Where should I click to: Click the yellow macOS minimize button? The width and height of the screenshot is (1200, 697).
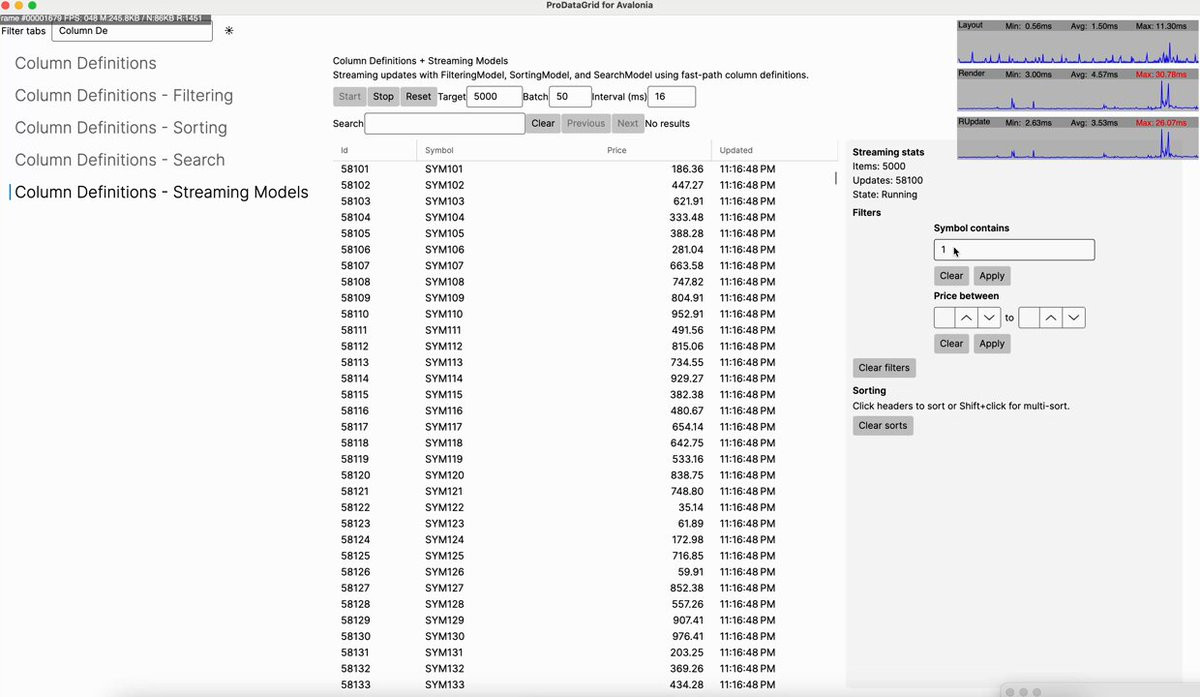(x=19, y=5)
